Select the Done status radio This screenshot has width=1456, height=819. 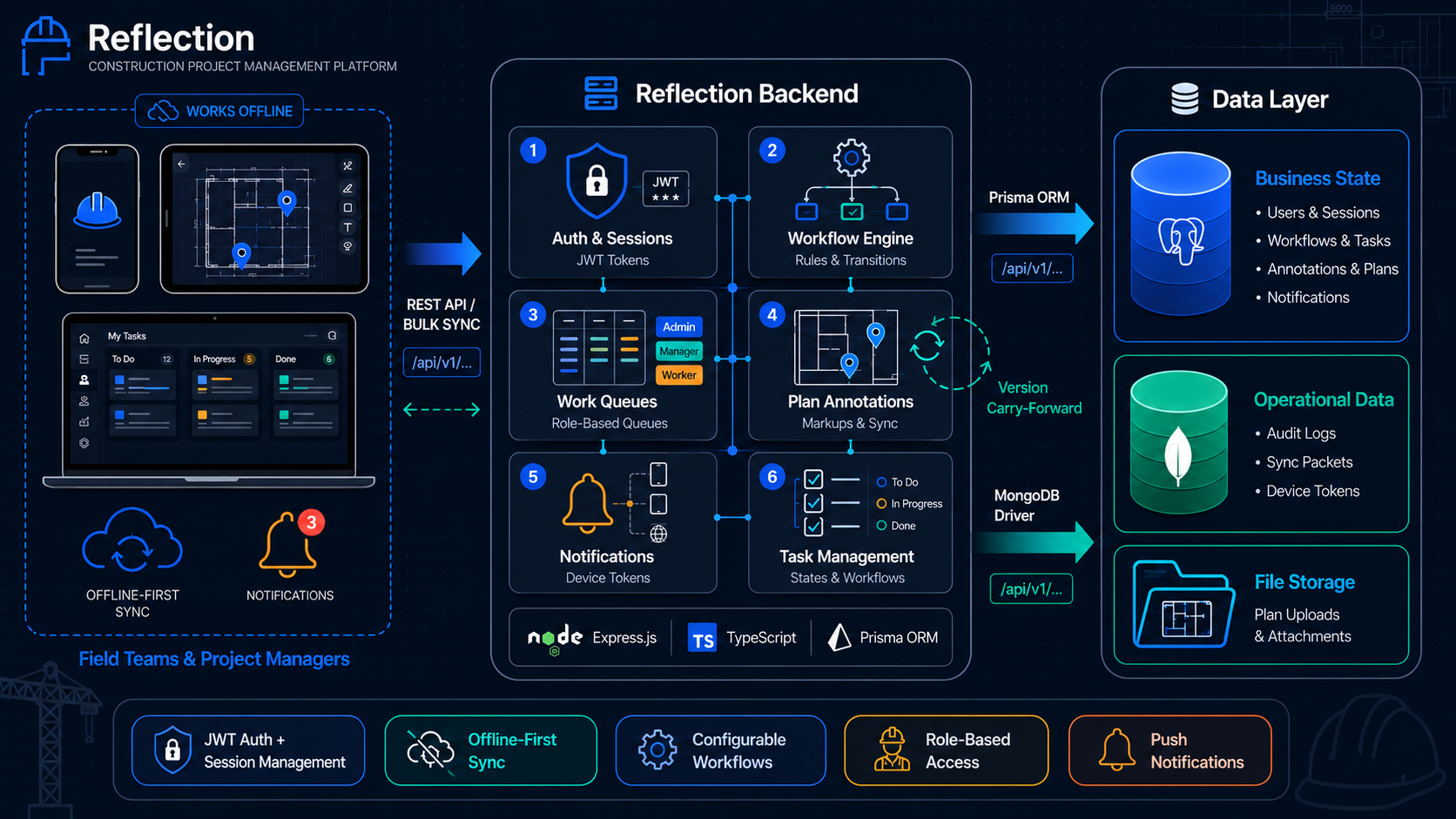coord(881,526)
